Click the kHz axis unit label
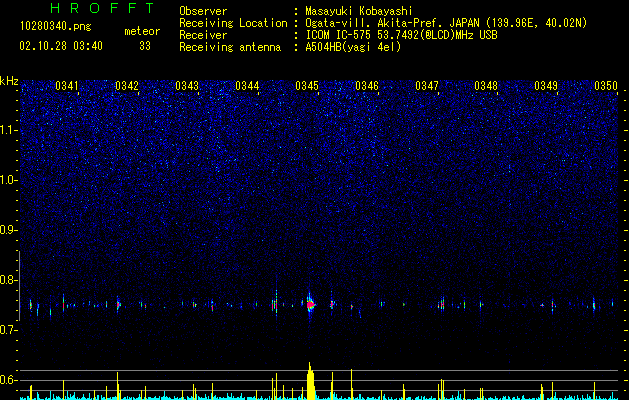This screenshot has height=400, width=629. pyautogui.click(x=9, y=81)
